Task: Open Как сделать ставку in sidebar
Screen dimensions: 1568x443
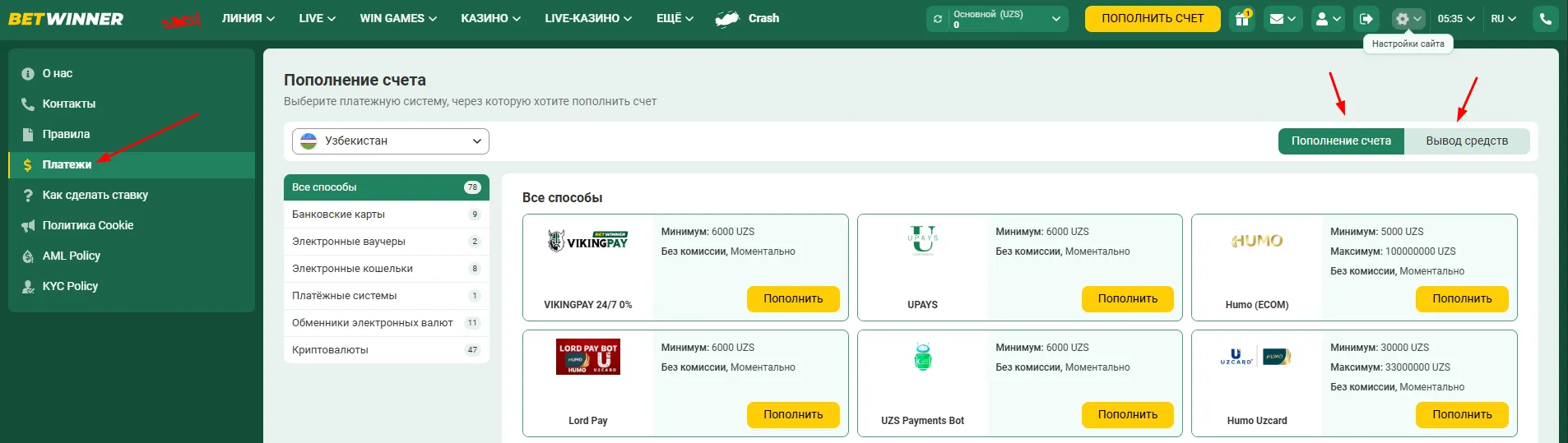Action: pyautogui.click(x=132, y=196)
